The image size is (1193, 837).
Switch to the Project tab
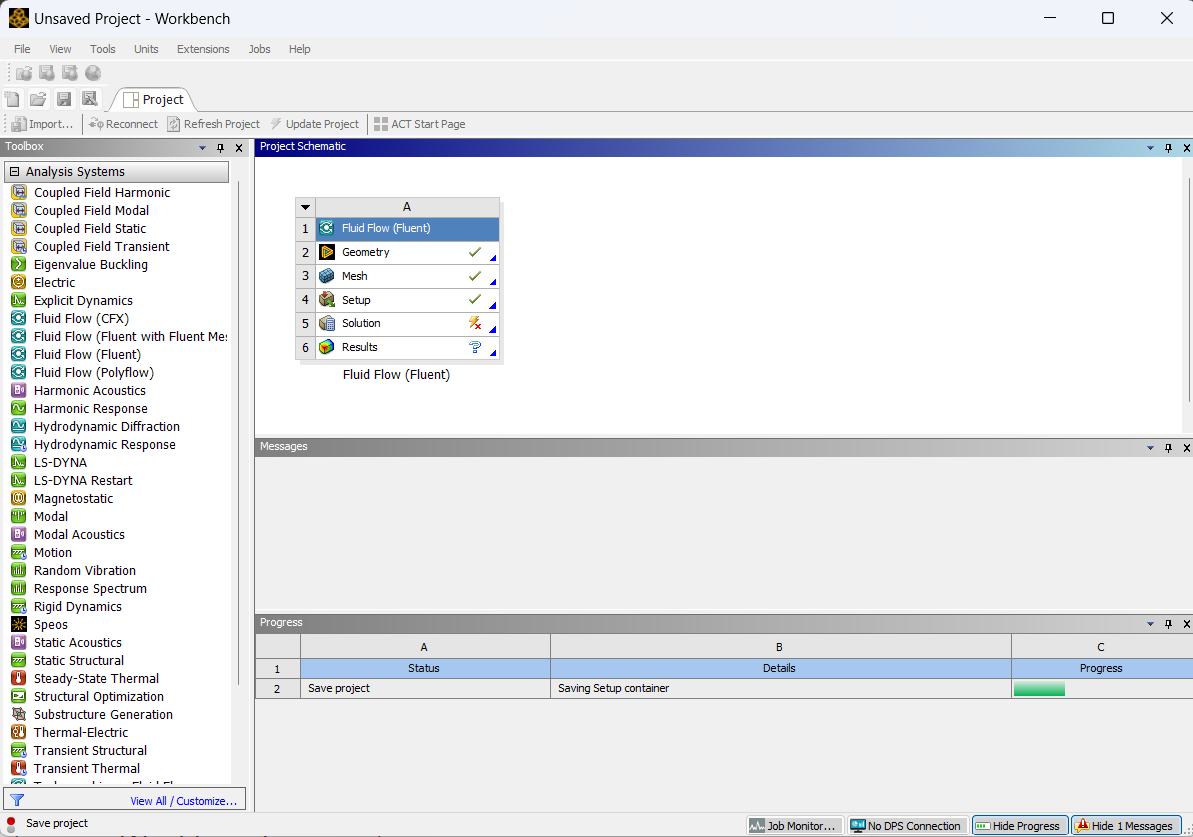tap(153, 100)
